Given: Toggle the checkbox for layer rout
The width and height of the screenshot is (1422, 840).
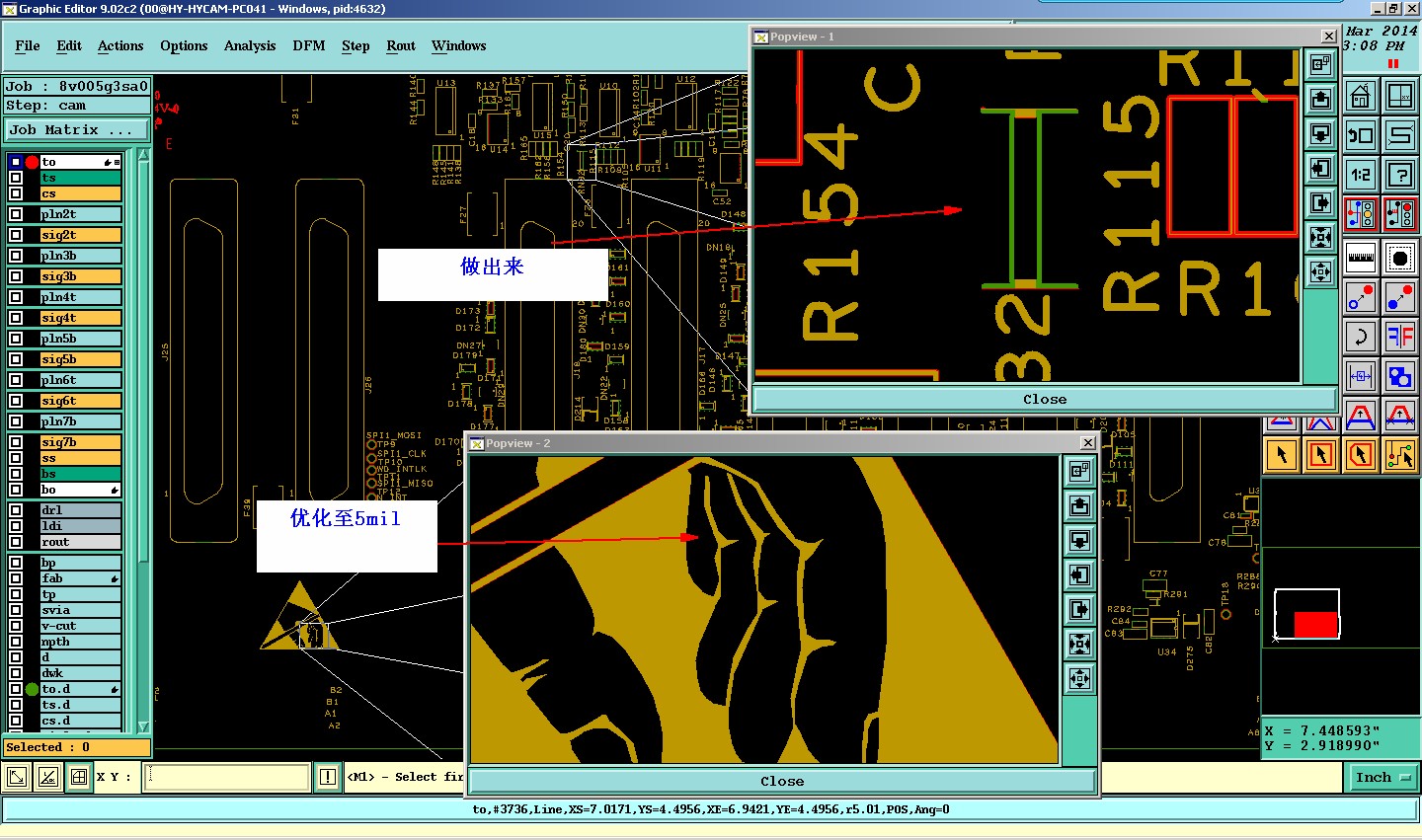Looking at the screenshot, I should [x=16, y=542].
